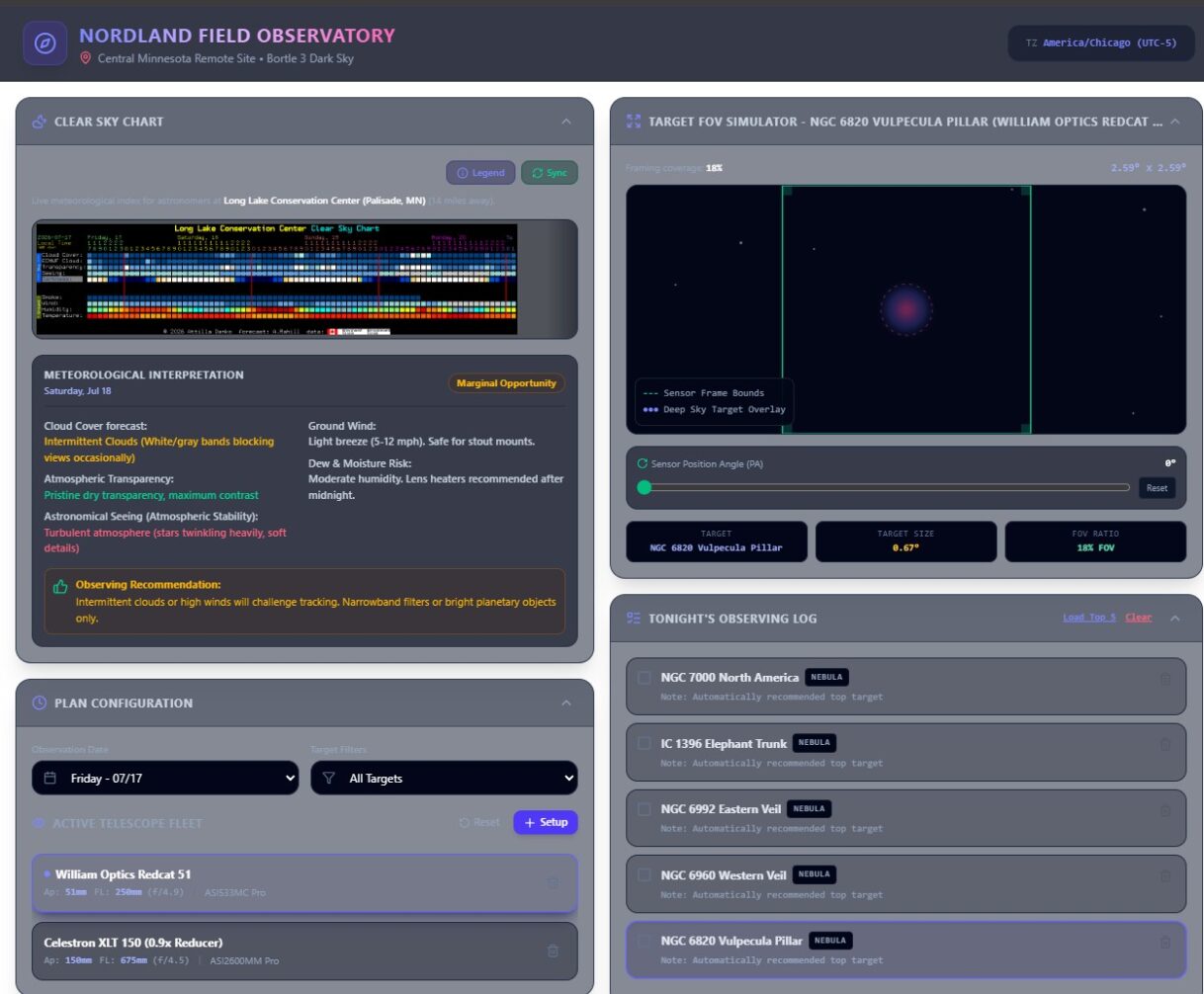Click the thumbs-up icon in Observing Recommendation
The height and width of the screenshot is (994, 1204).
(60, 587)
